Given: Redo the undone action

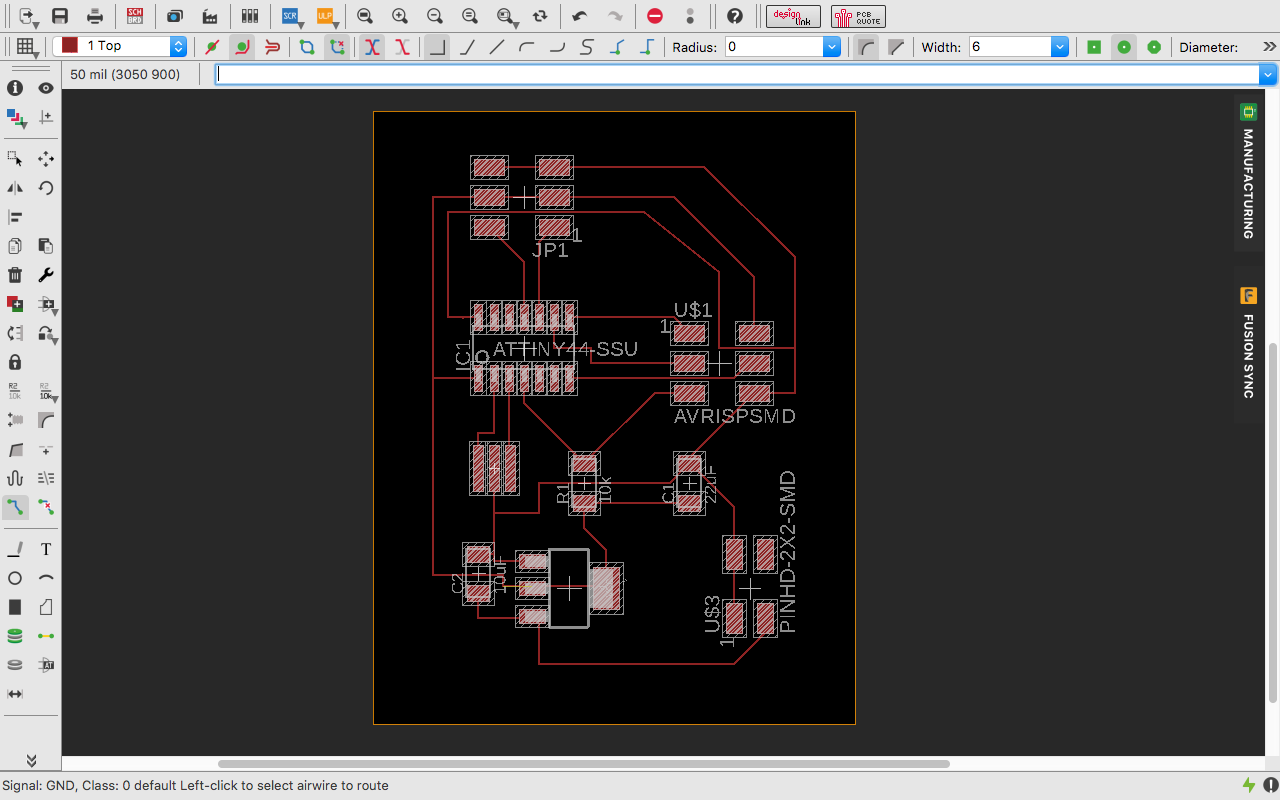Looking at the screenshot, I should point(616,16).
